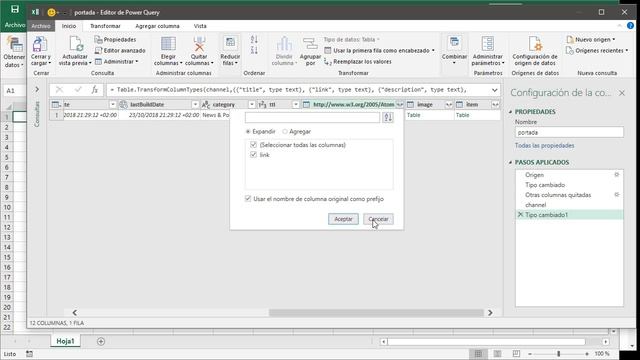Switch to the Agregar columna tab

point(158,26)
